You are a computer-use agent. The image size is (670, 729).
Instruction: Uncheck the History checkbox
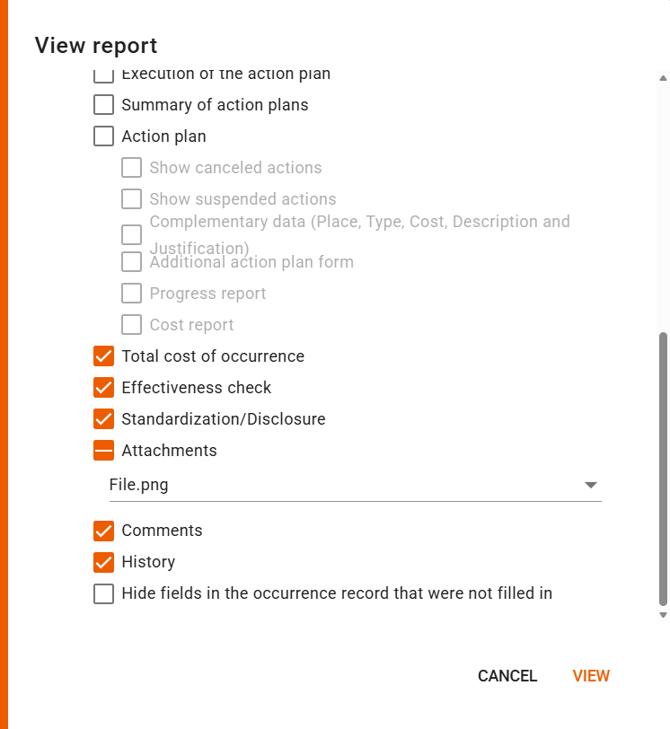point(104,562)
